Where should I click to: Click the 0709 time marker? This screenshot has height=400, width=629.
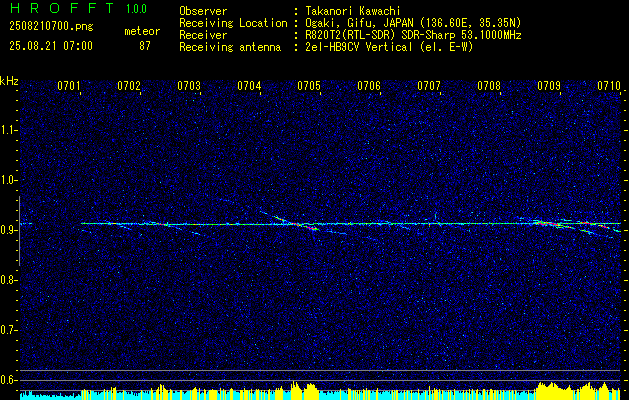(x=549, y=86)
